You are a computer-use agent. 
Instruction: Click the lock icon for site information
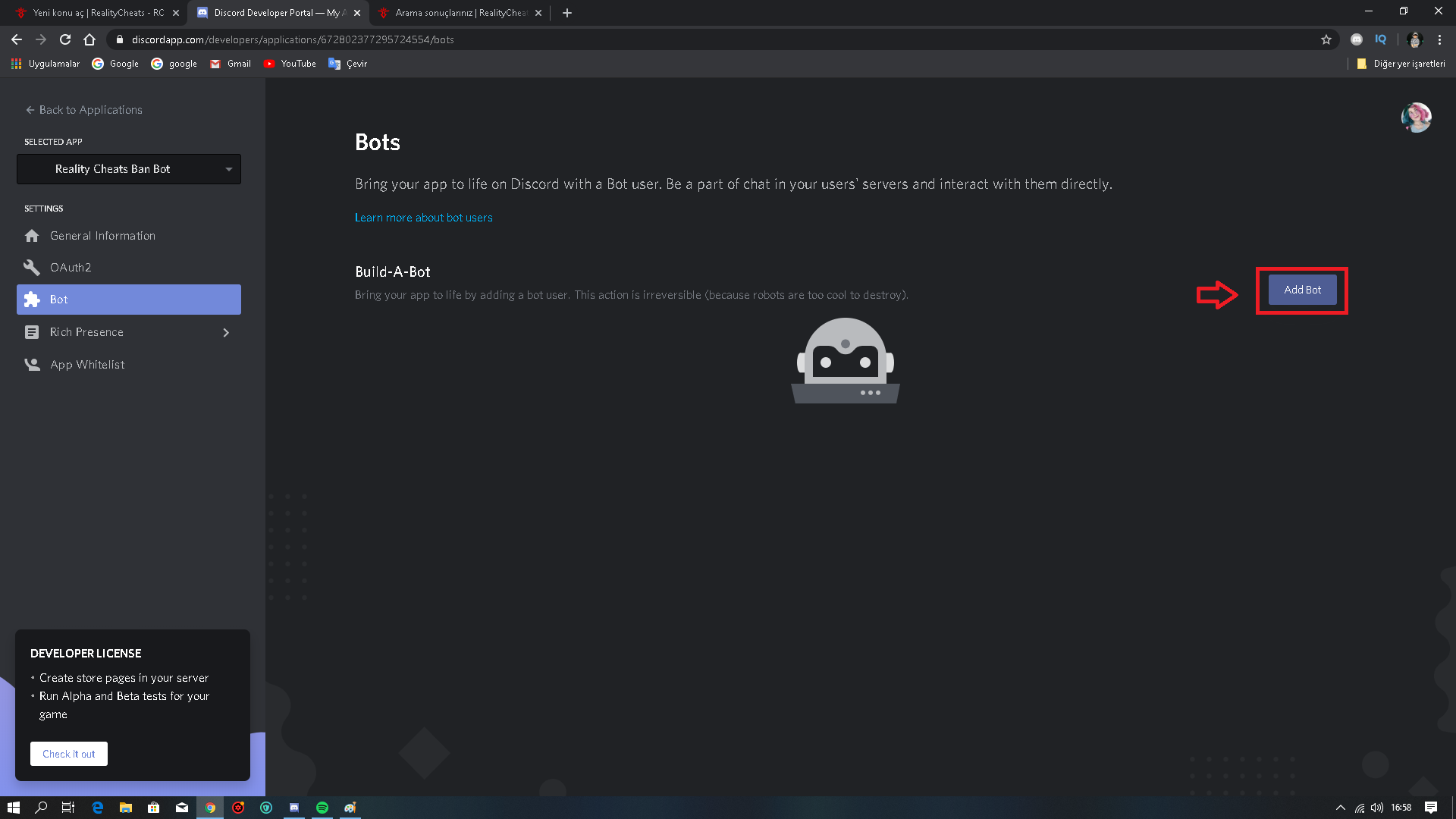point(119,39)
